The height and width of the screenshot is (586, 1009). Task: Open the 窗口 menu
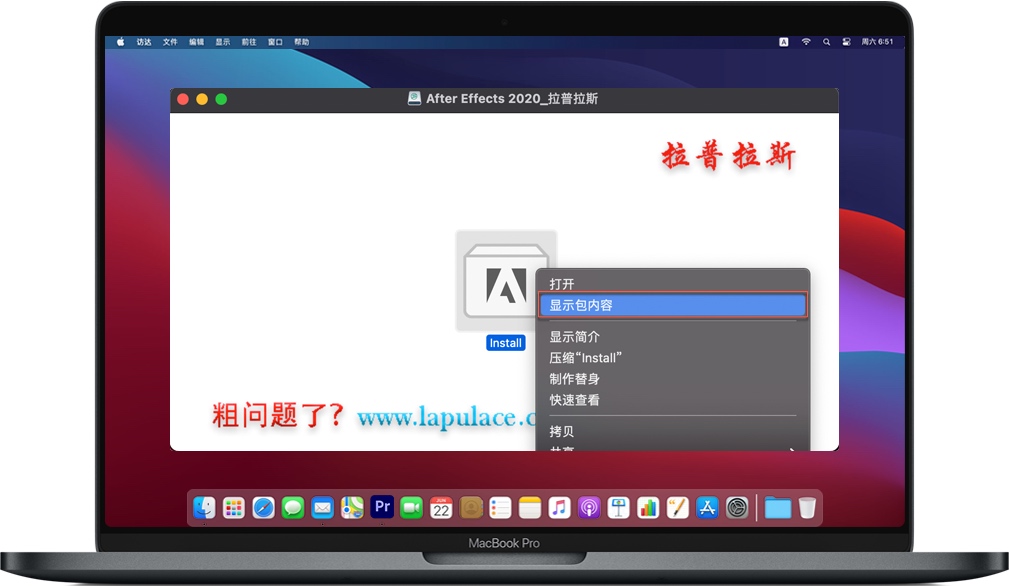tap(275, 42)
